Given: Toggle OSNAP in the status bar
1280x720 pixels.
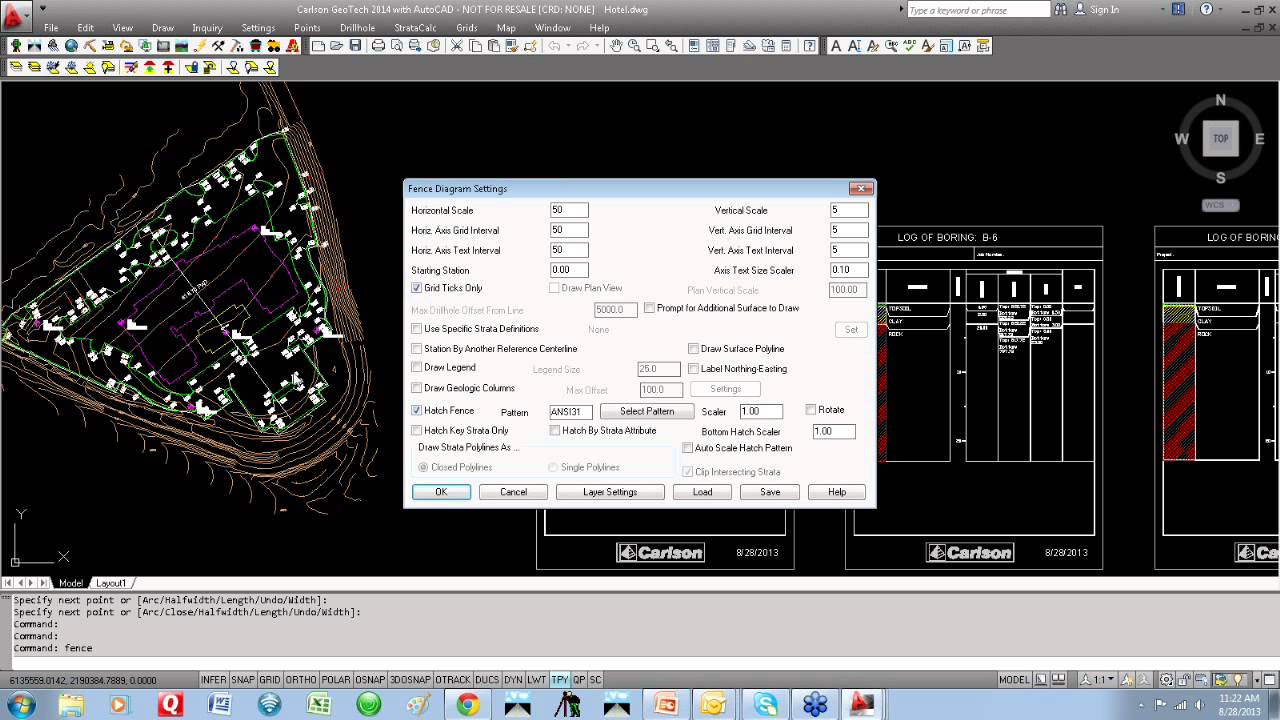Looking at the screenshot, I should coord(370,680).
